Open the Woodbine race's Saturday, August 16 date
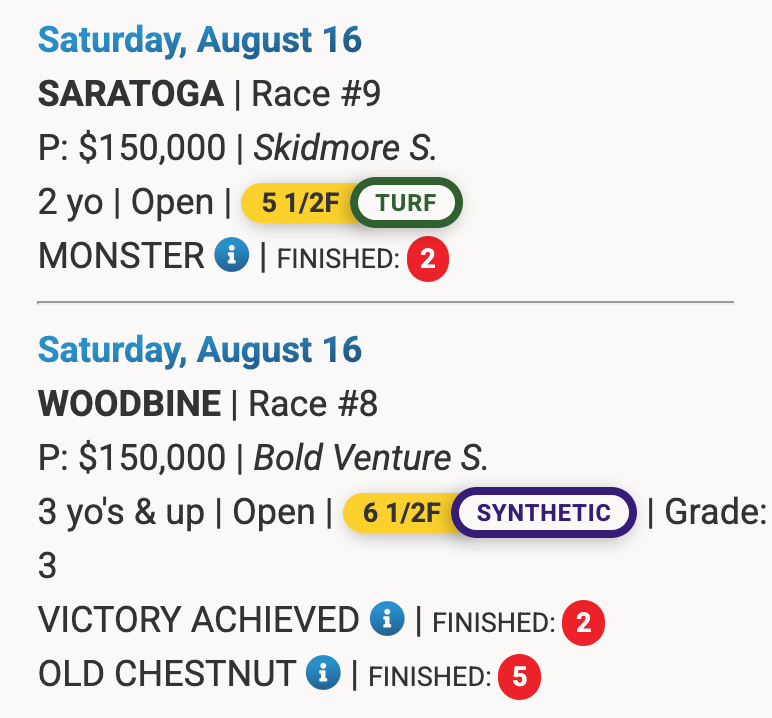 tap(200, 350)
